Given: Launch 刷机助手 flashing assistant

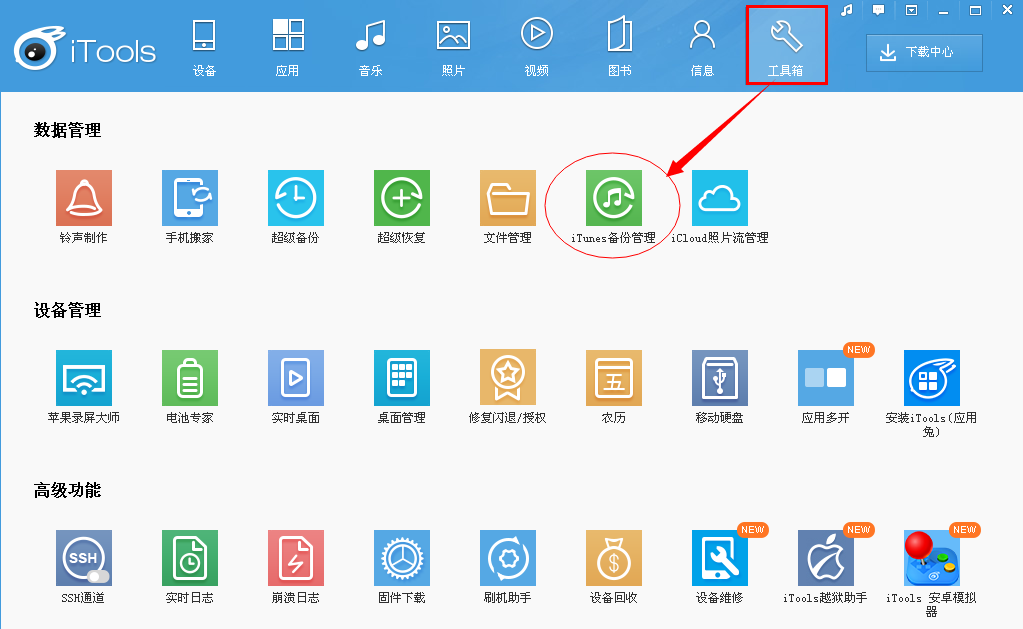Looking at the screenshot, I should [508, 558].
